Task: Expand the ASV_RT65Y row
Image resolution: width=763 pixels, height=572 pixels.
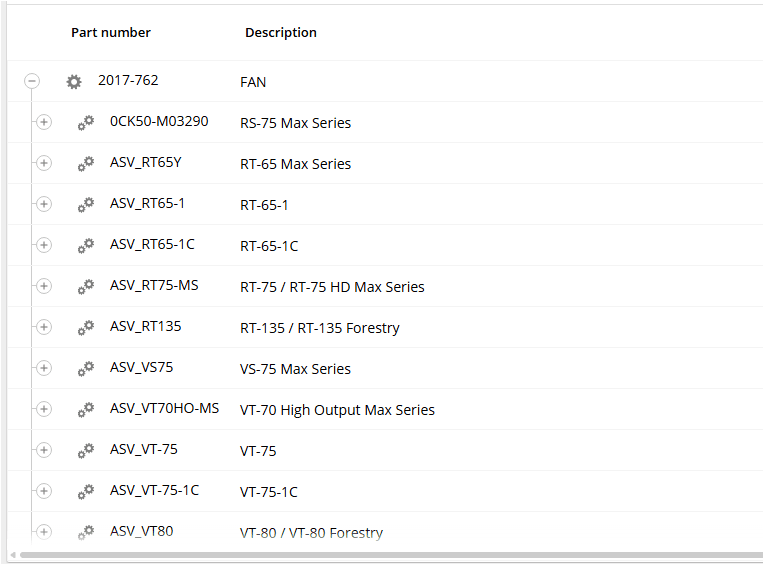Action: [x=43, y=163]
